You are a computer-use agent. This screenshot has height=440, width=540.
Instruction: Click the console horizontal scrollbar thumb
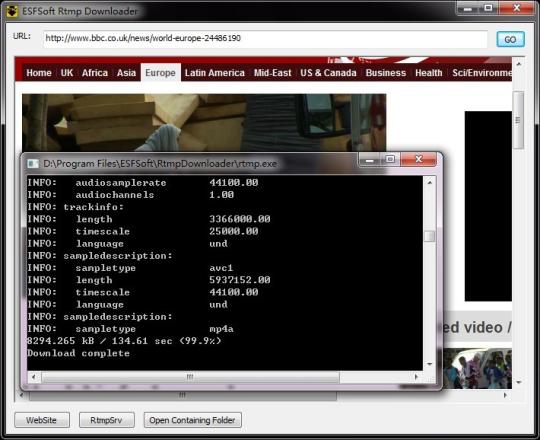[190, 377]
